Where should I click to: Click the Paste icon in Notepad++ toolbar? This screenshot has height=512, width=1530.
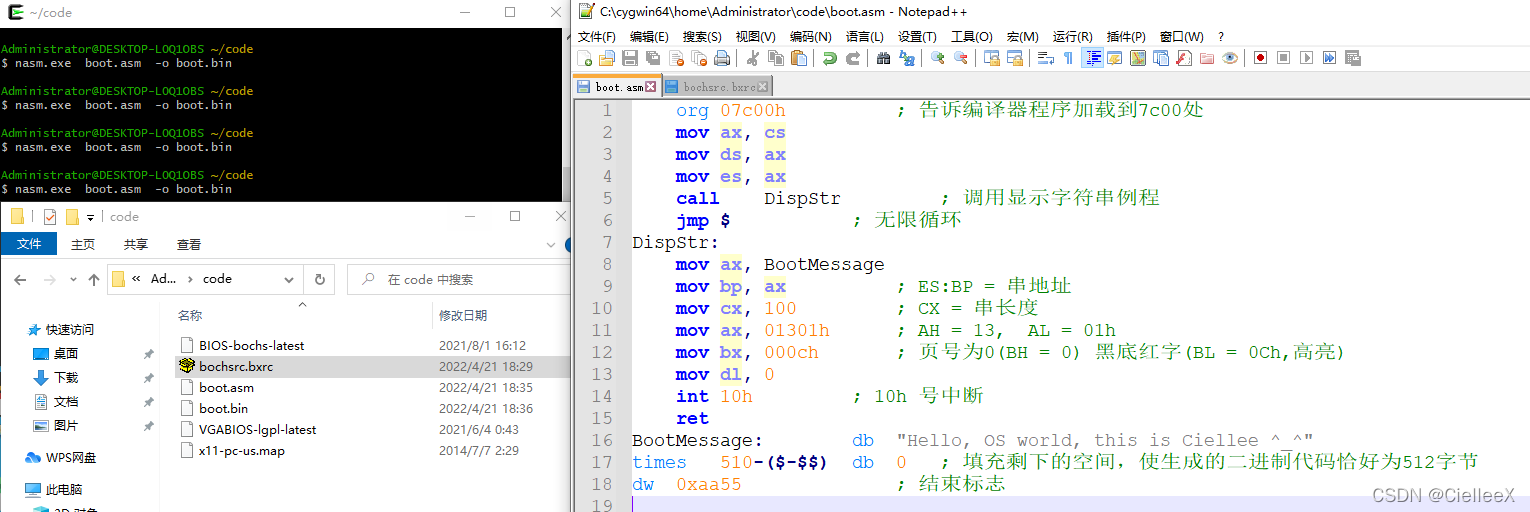[x=799, y=58]
